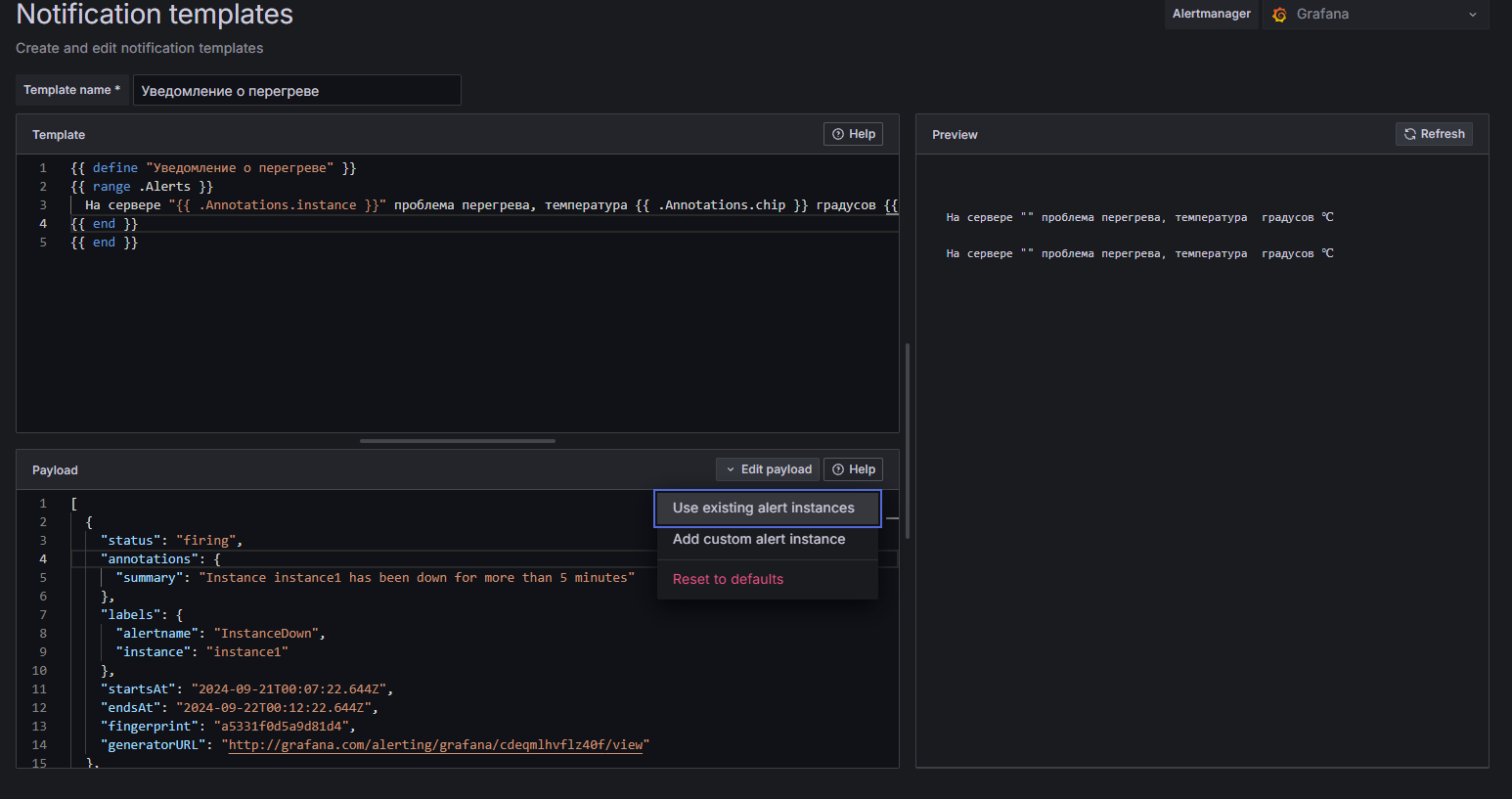Click line number 8 in the payload editor
Screen dimensions: 1512x799
coord(40,633)
